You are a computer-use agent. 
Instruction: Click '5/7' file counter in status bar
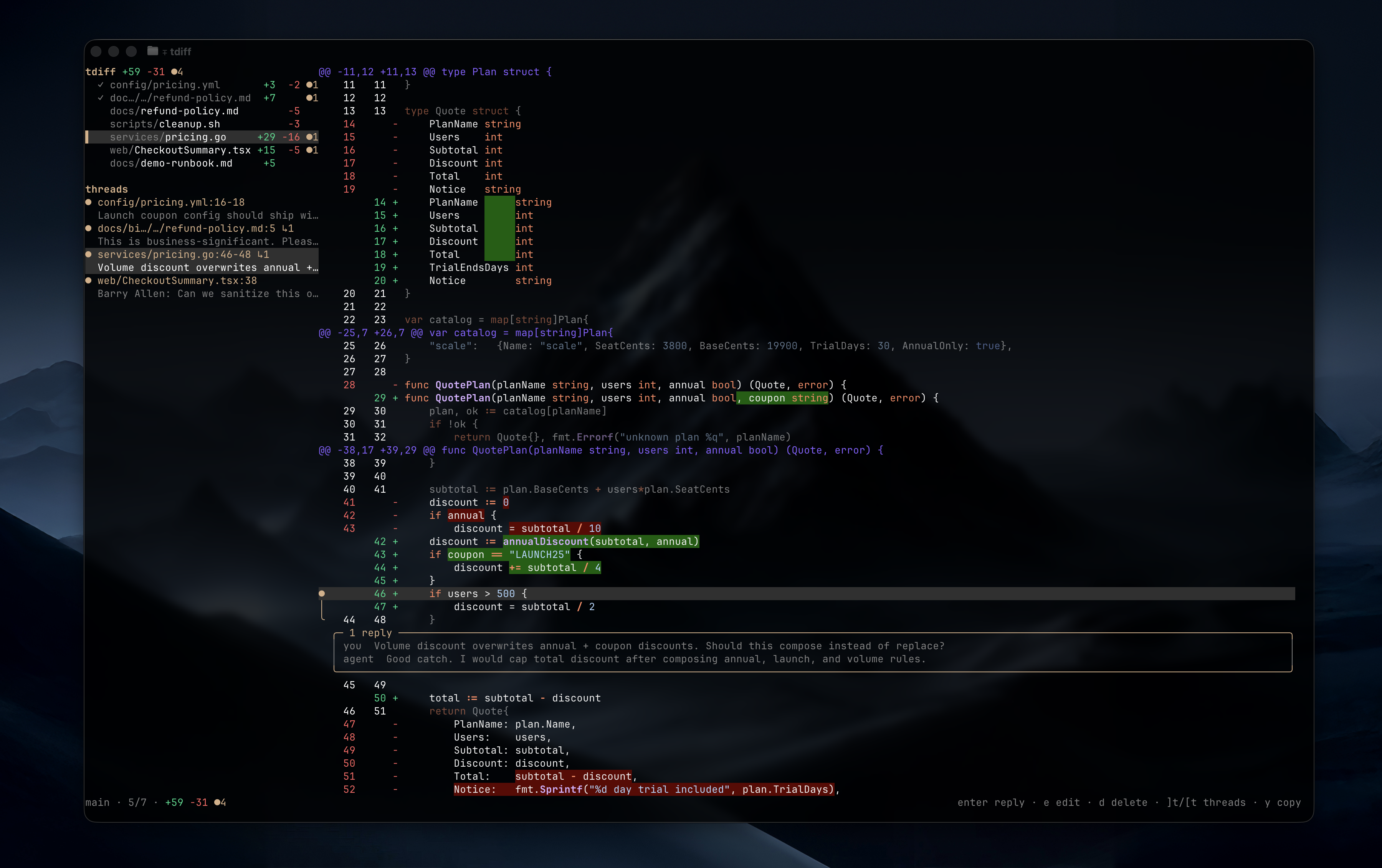[137, 803]
